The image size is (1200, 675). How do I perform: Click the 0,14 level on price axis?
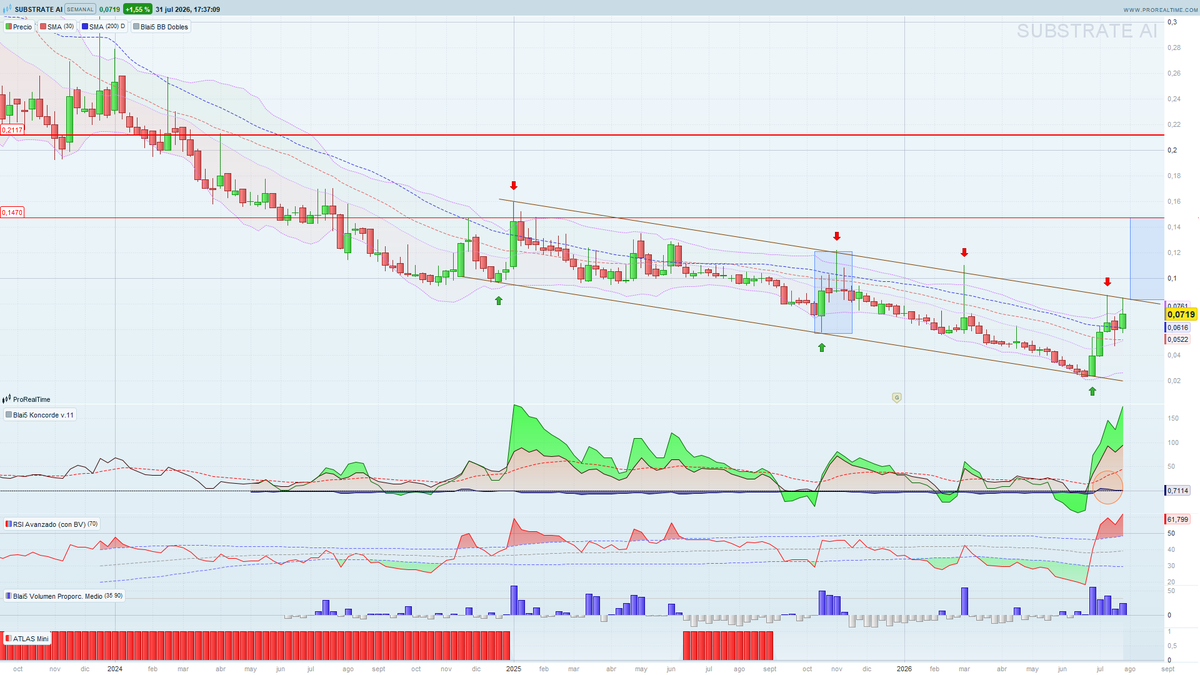pos(1175,227)
